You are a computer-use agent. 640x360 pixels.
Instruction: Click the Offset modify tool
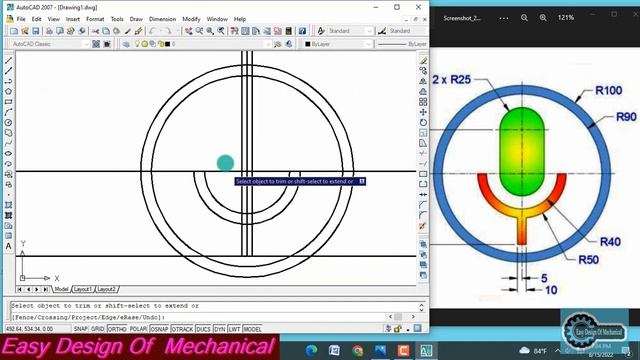coord(423,91)
